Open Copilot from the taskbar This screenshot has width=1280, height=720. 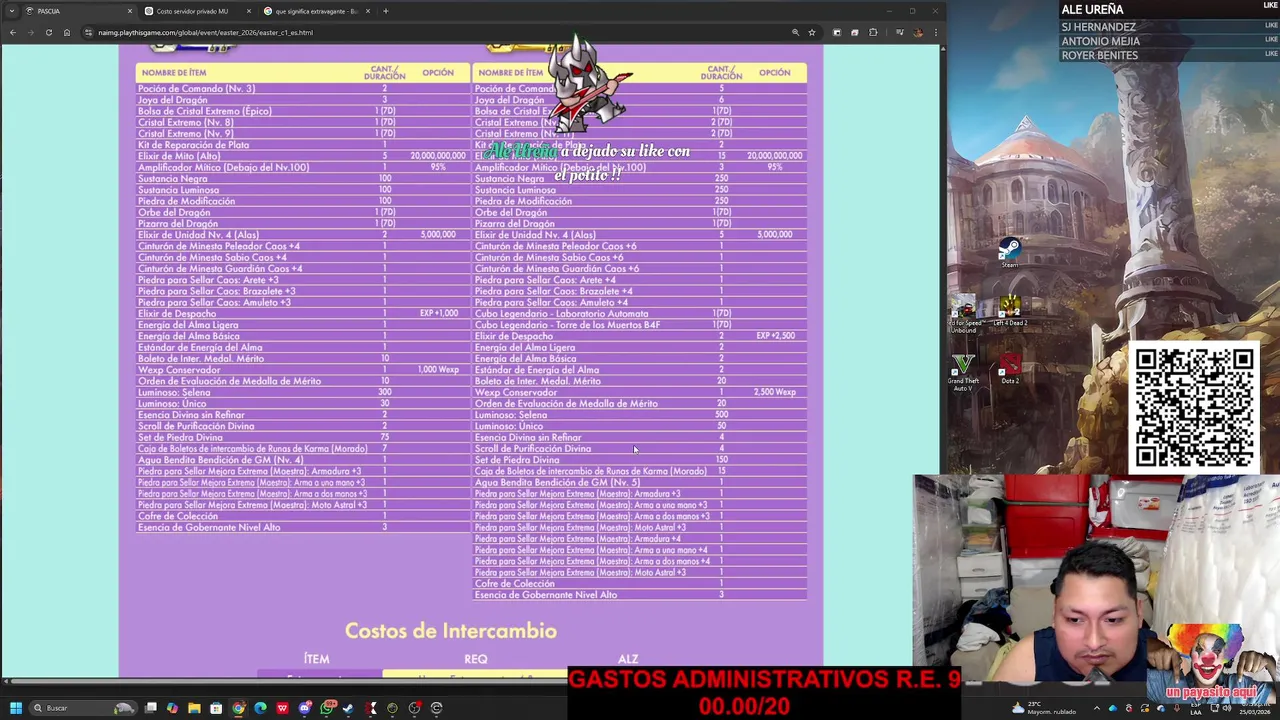click(172, 708)
